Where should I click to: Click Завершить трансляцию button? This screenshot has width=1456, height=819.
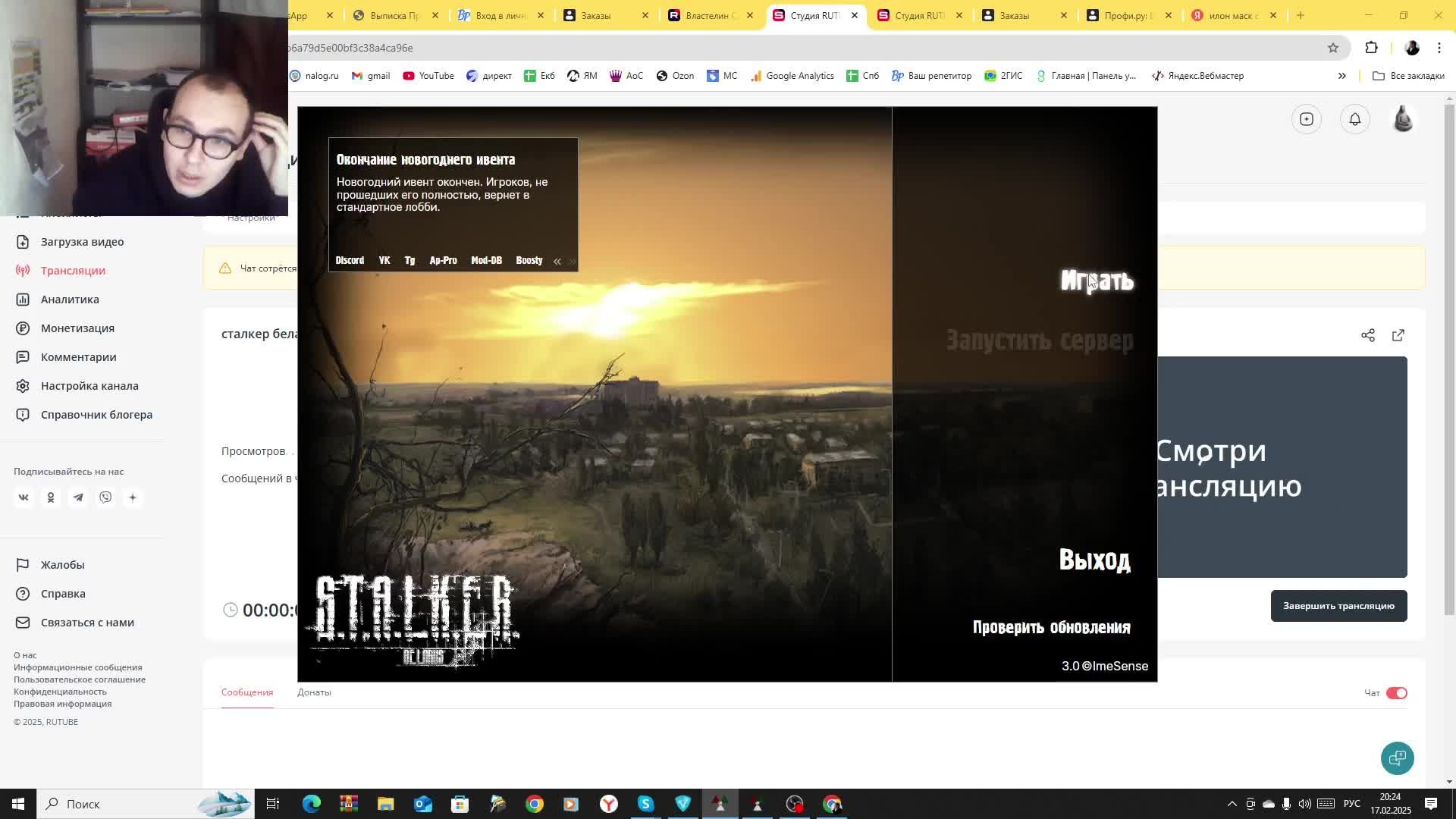point(1338,606)
